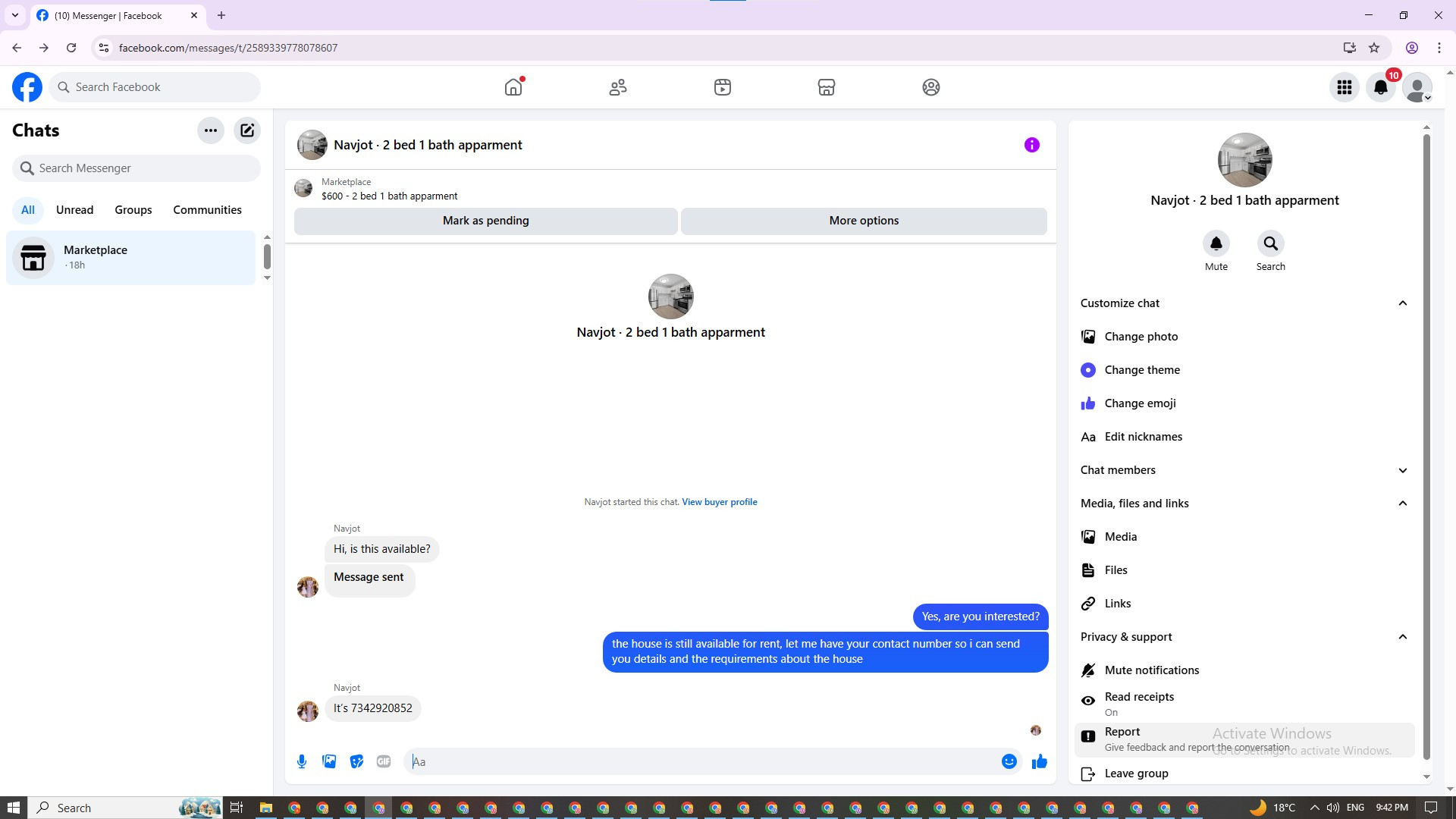This screenshot has height=819, width=1456.
Task: Open the GIF picker icon
Action: (x=384, y=761)
